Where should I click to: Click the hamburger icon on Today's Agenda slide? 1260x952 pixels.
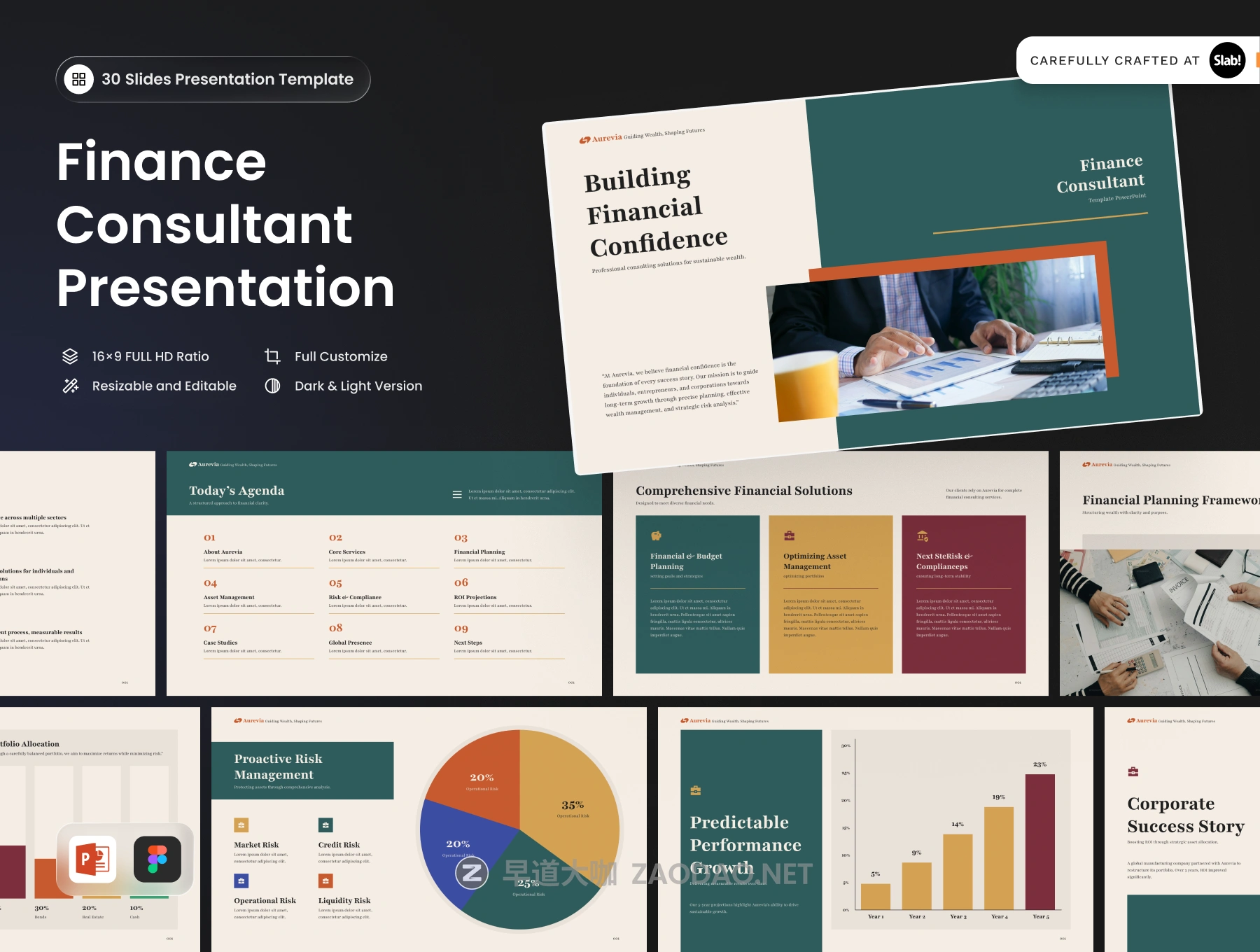click(x=457, y=494)
